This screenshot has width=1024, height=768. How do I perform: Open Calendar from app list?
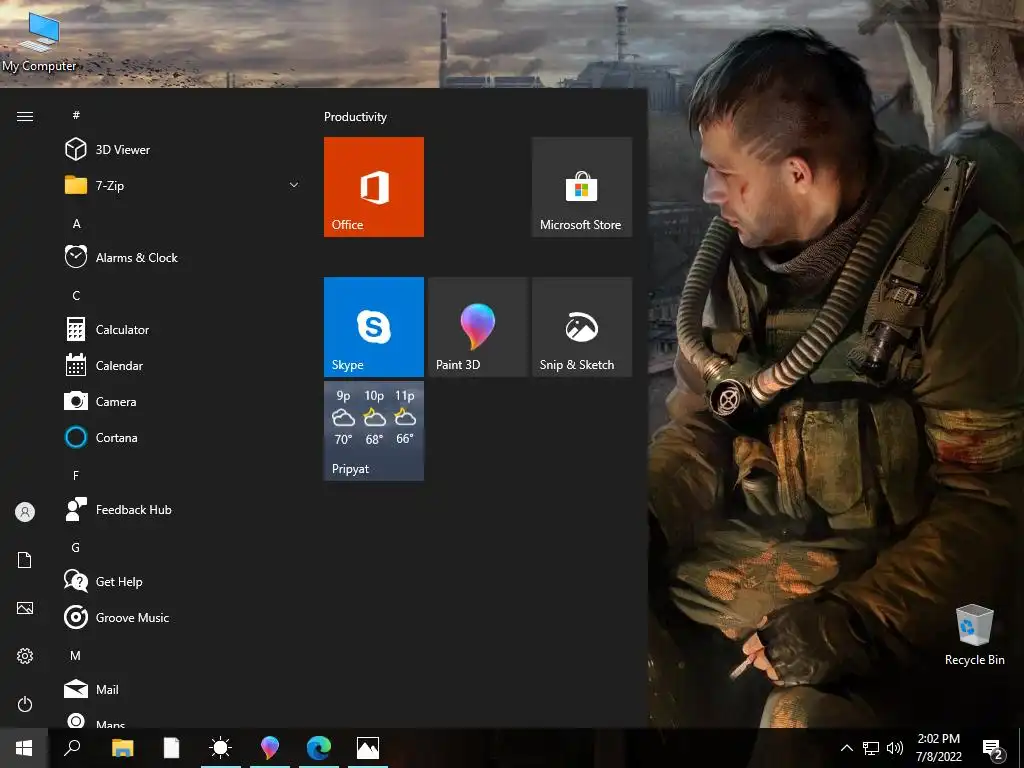[181, 365]
